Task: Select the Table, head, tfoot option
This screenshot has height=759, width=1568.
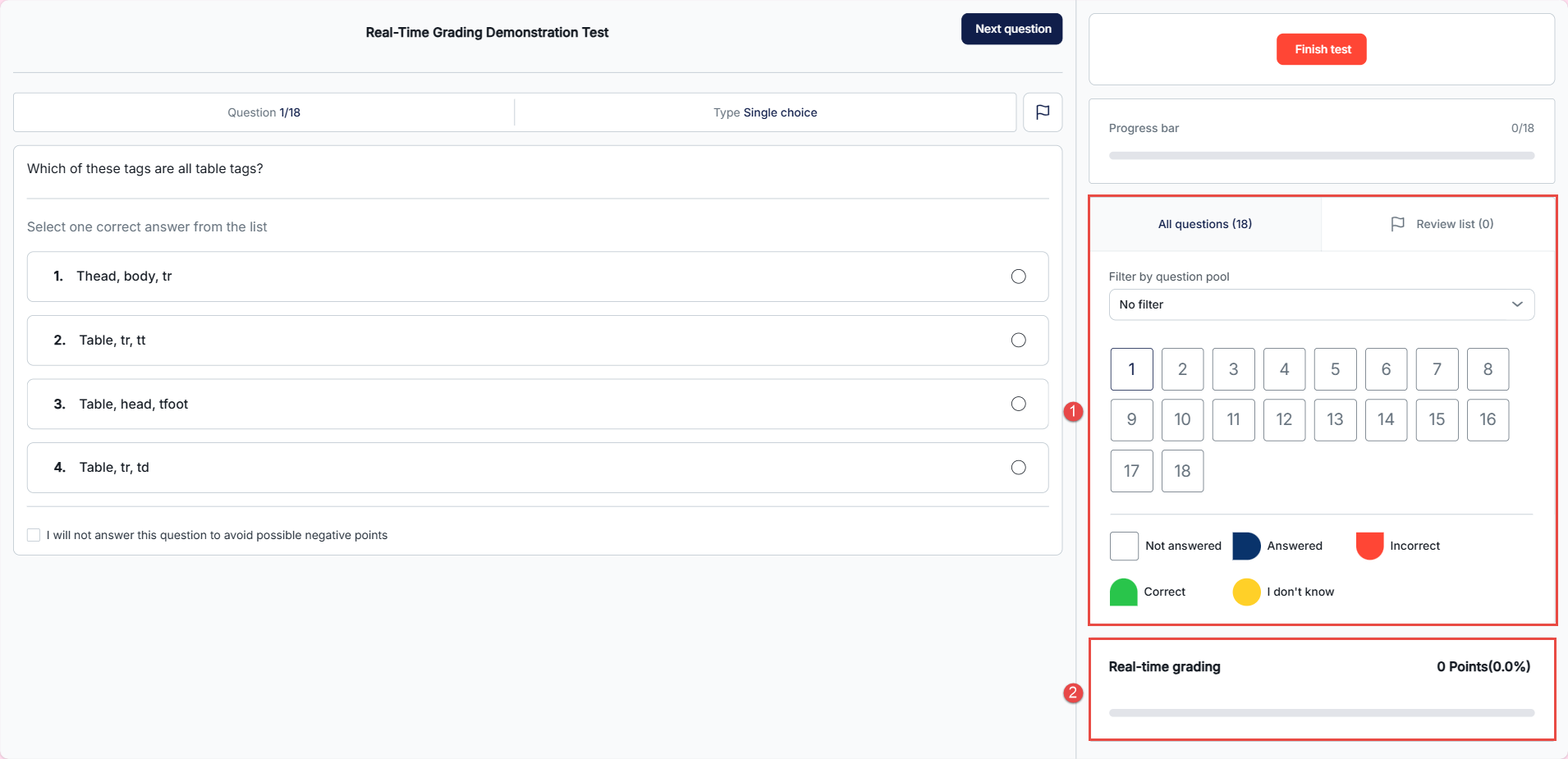Action: click(x=1018, y=404)
